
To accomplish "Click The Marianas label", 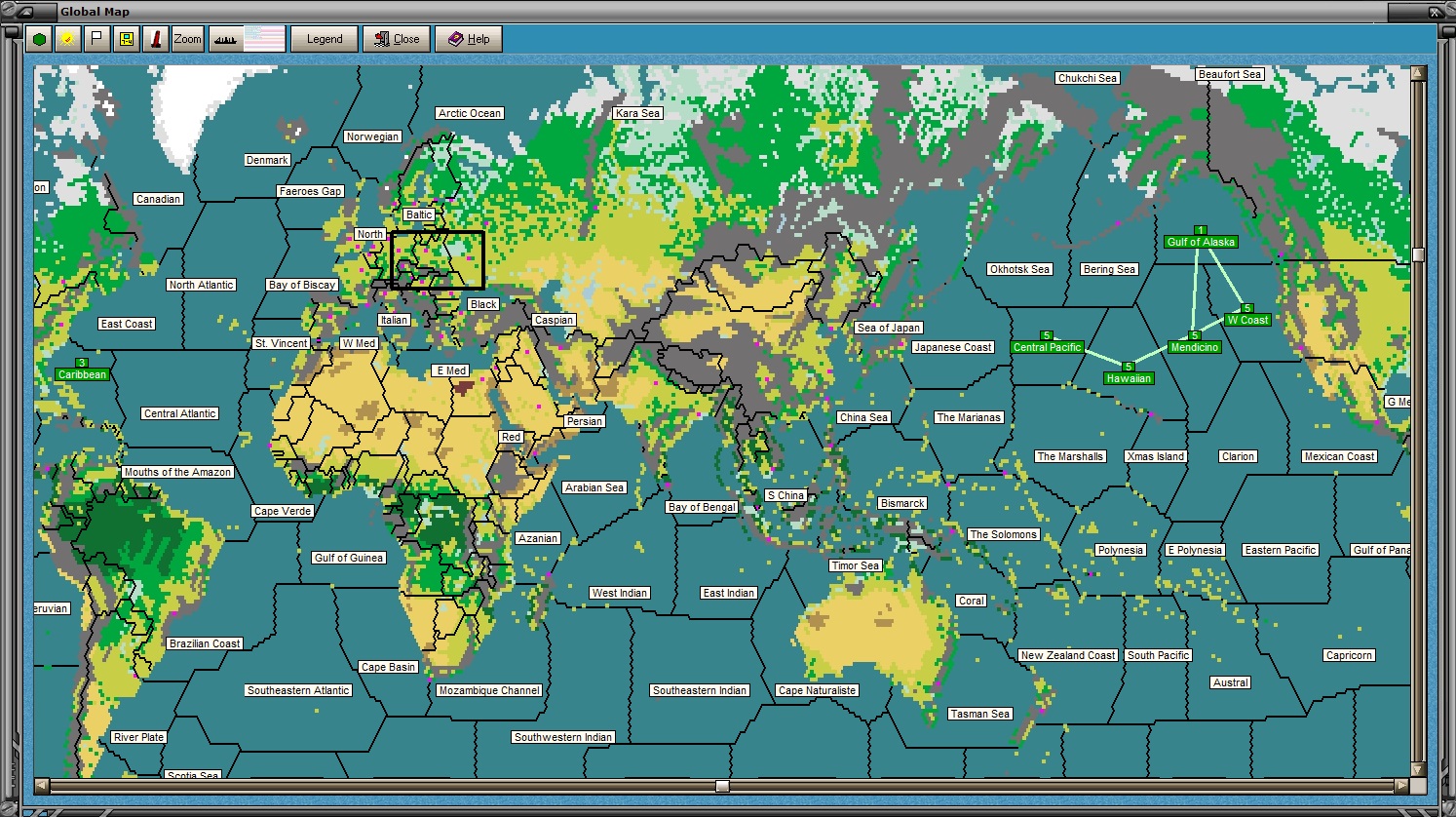I will (x=969, y=417).
